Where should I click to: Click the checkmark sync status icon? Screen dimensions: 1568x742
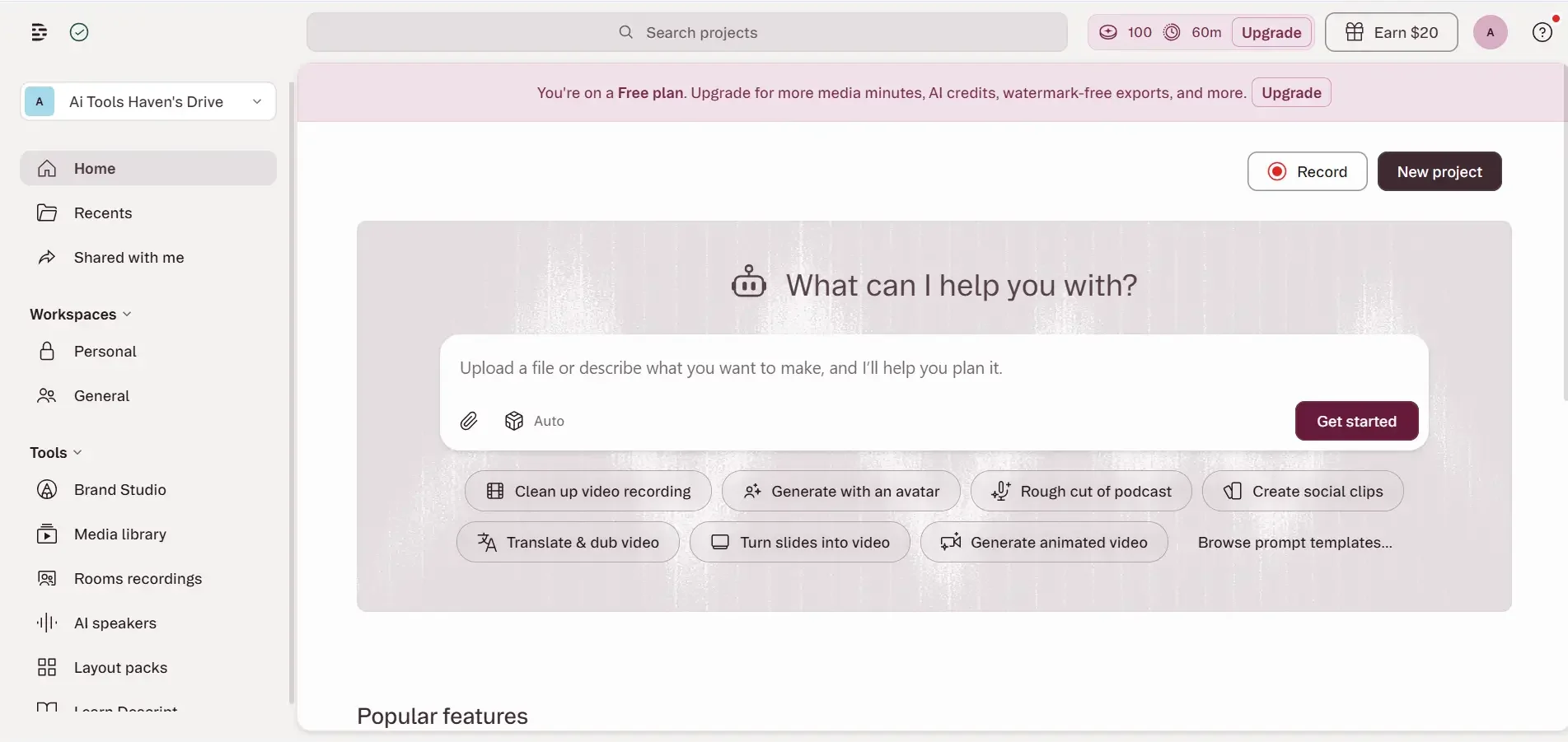coord(79,32)
